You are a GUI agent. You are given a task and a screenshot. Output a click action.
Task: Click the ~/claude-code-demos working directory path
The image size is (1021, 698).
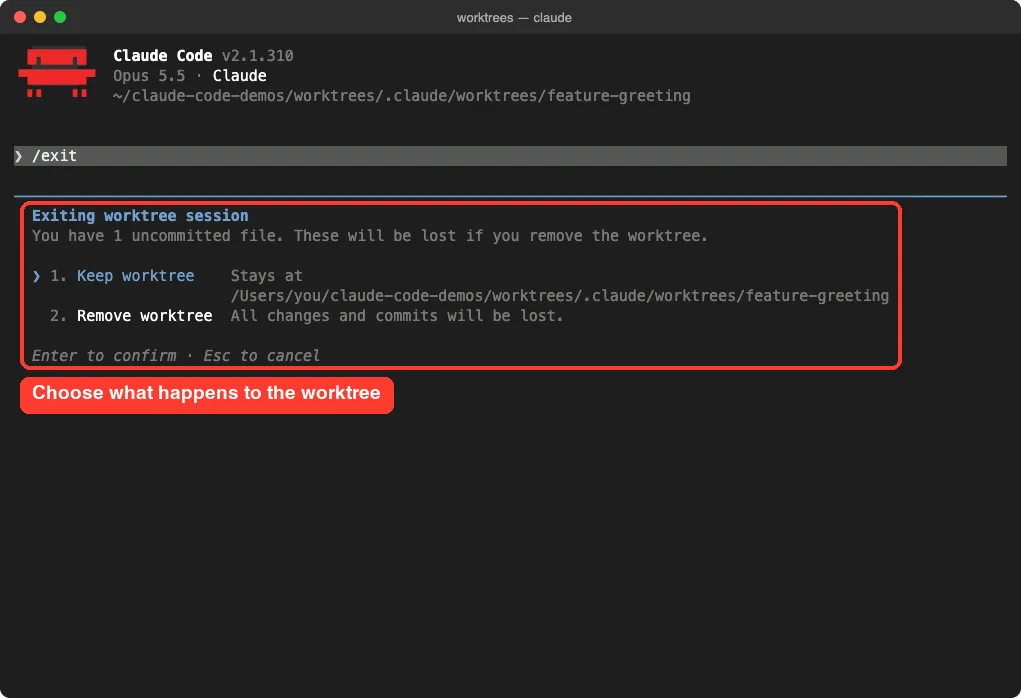[401, 96]
